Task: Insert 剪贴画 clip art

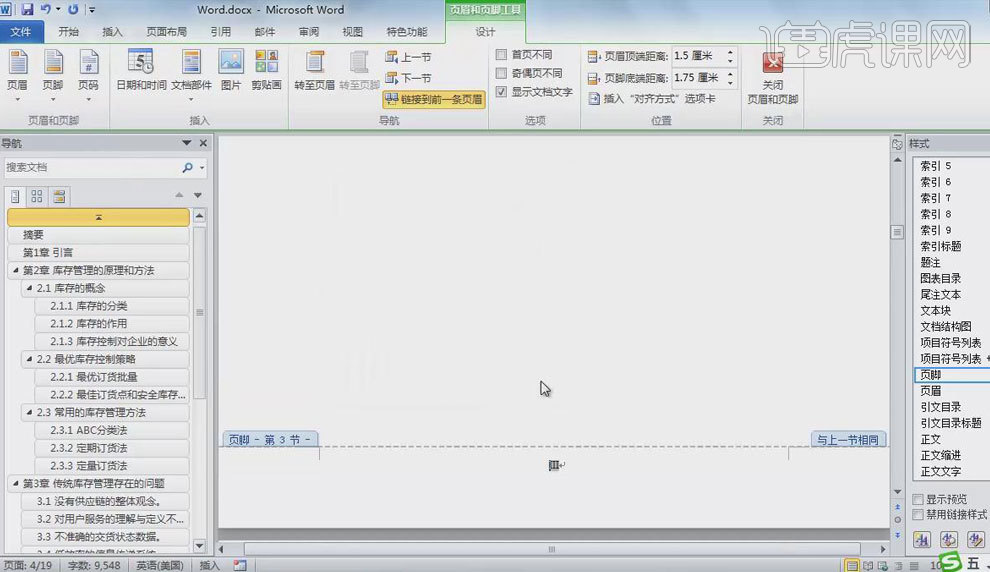Action: (266, 71)
